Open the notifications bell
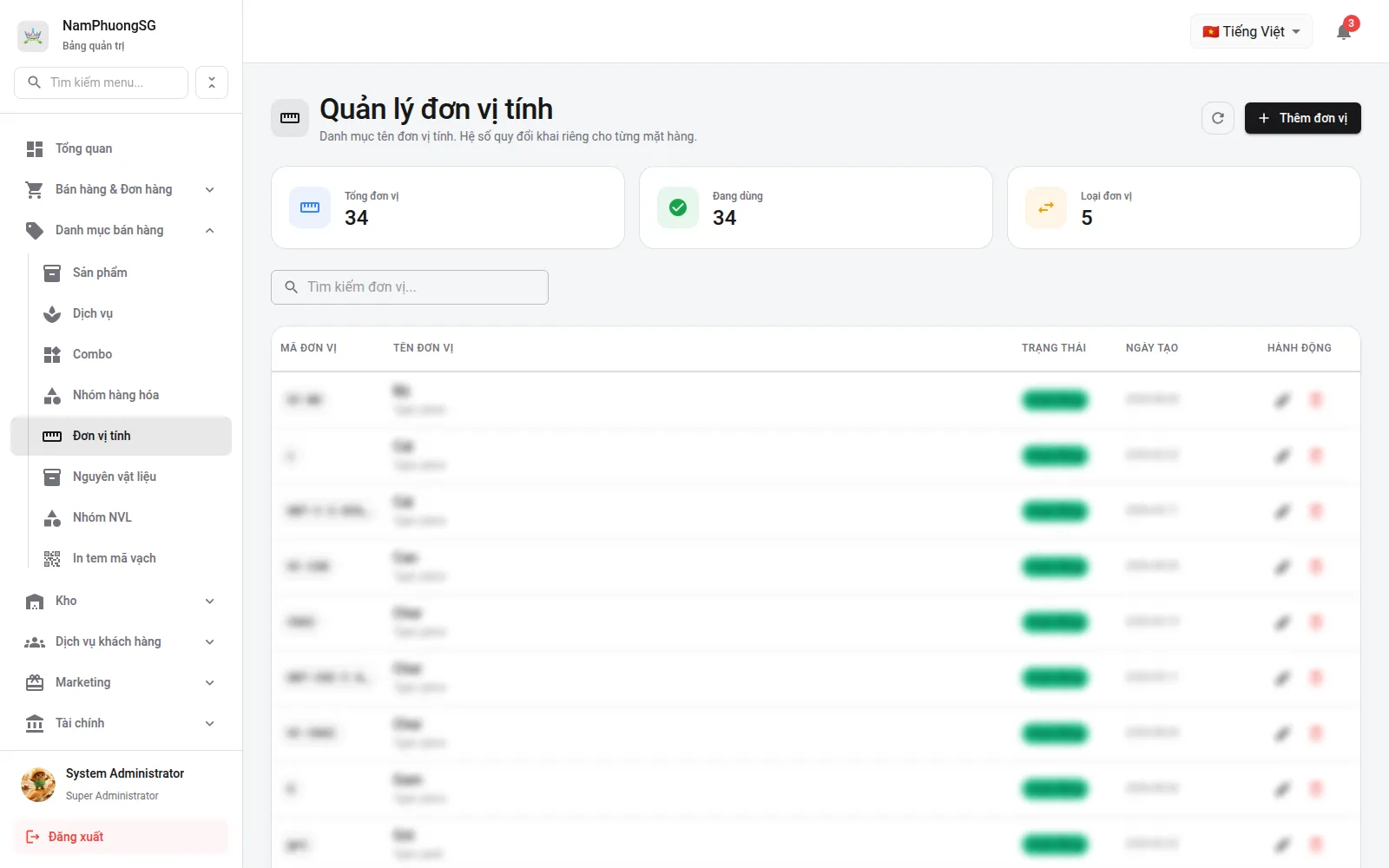Screen dimensions: 1389x868 1344,32
